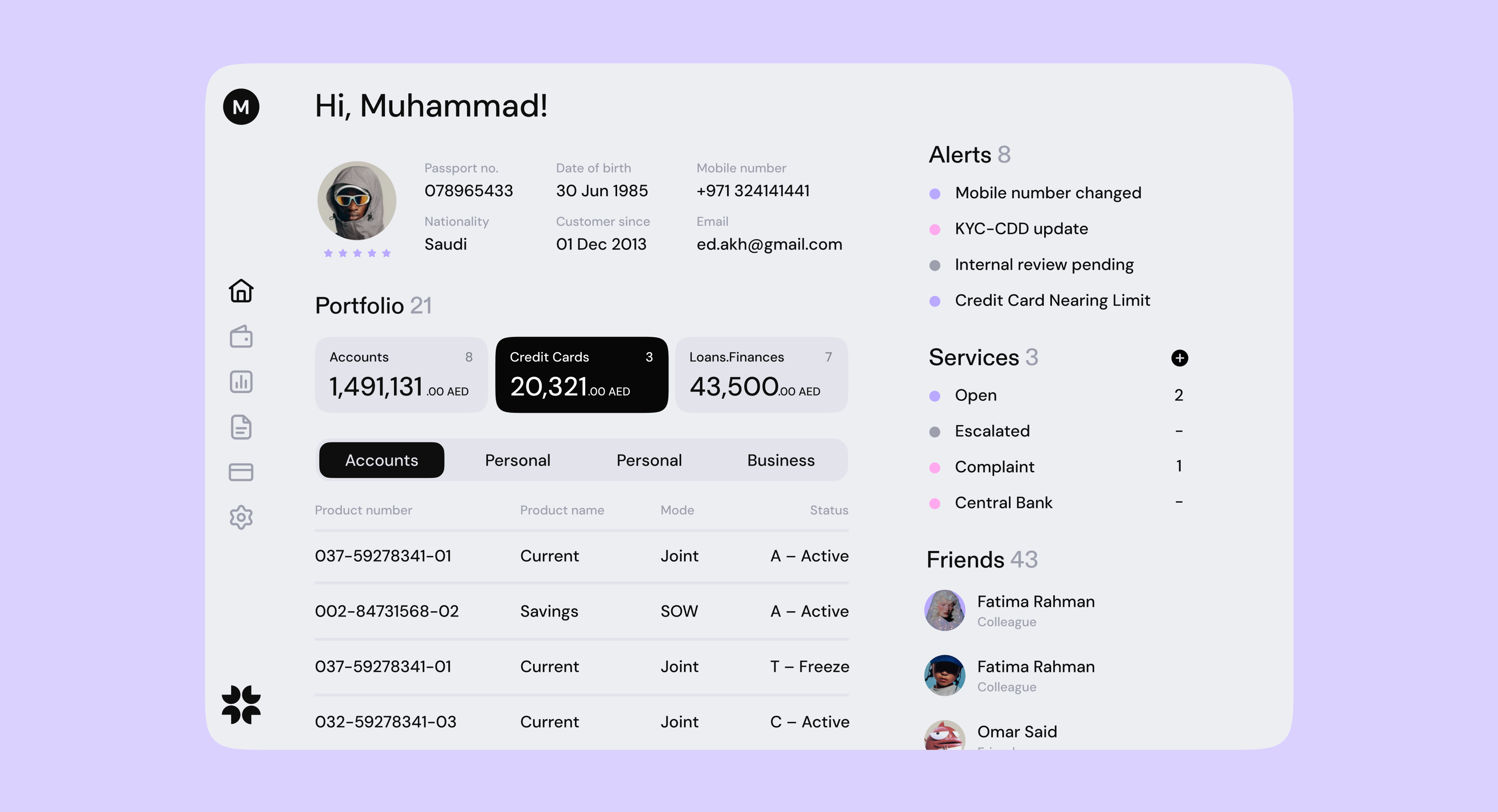The width and height of the screenshot is (1498, 812).
Task: Open the Internal review pending alert
Action: pos(1031,265)
